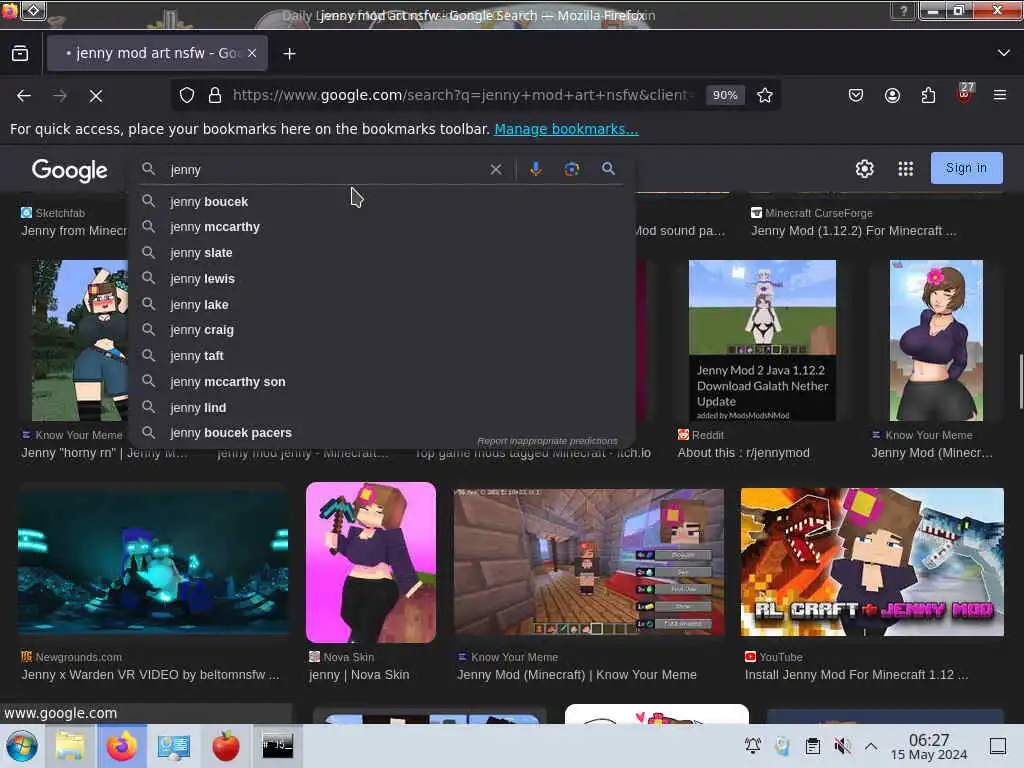Click into the Google search input
This screenshot has height=768, width=1024.
327,170
